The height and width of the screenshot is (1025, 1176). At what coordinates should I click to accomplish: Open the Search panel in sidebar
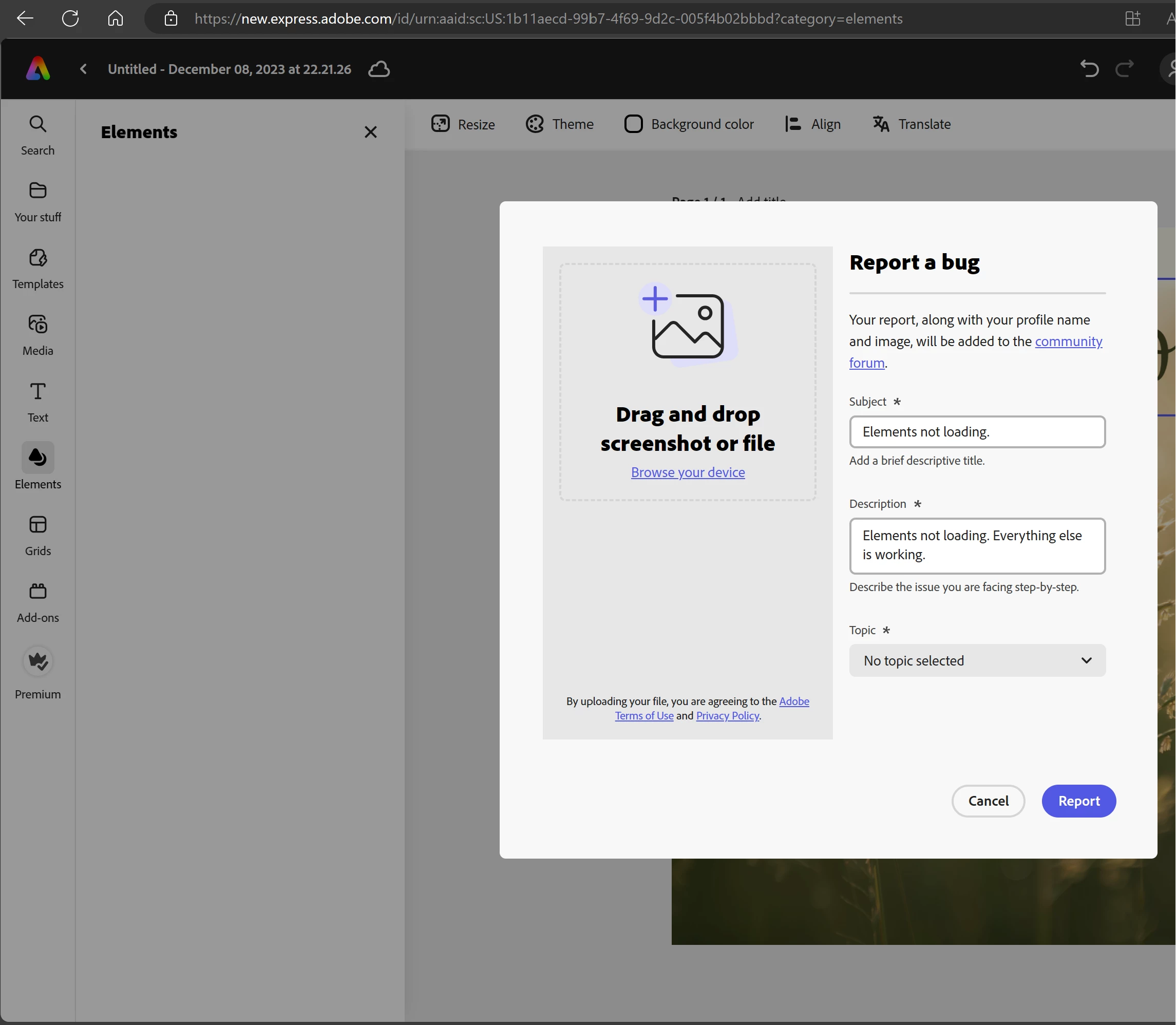click(x=38, y=124)
